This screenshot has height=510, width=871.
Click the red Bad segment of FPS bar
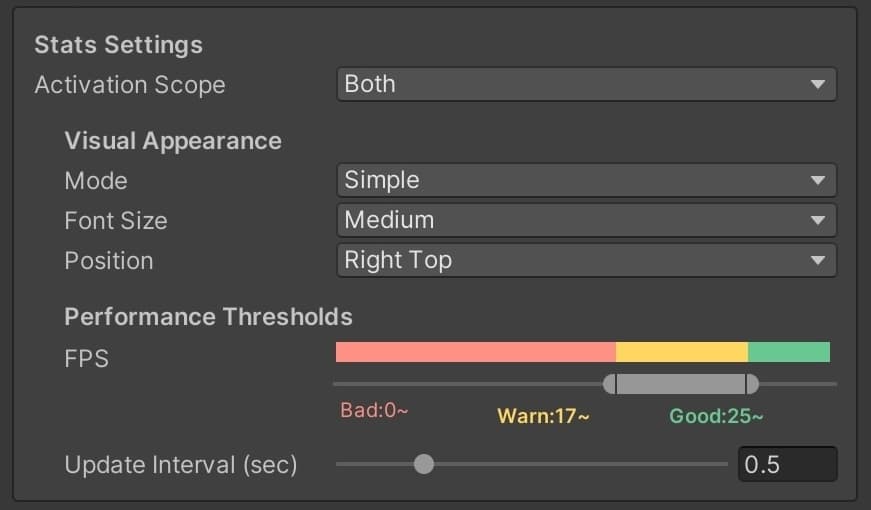475,352
